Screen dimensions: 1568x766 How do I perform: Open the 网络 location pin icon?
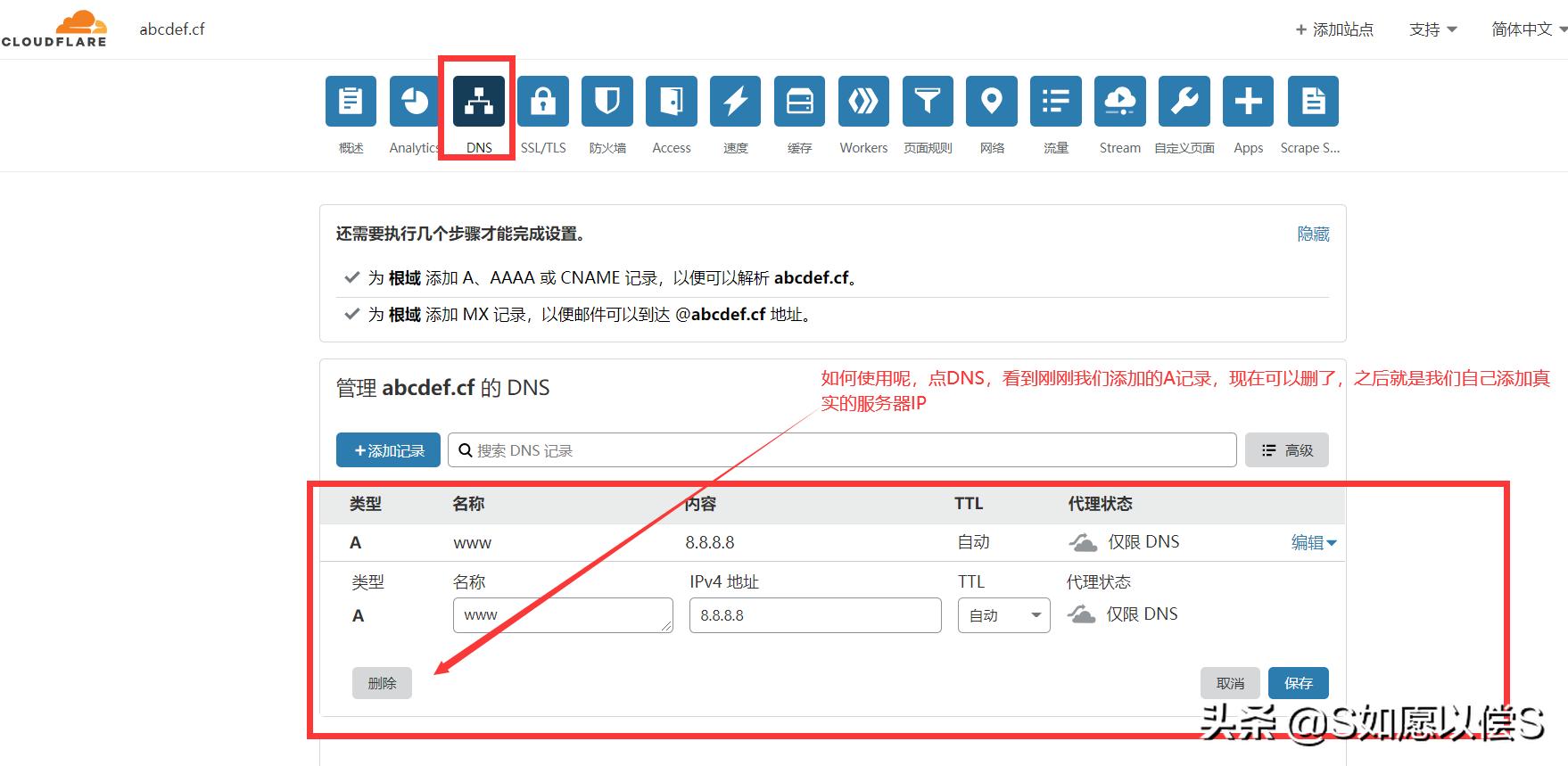click(992, 101)
